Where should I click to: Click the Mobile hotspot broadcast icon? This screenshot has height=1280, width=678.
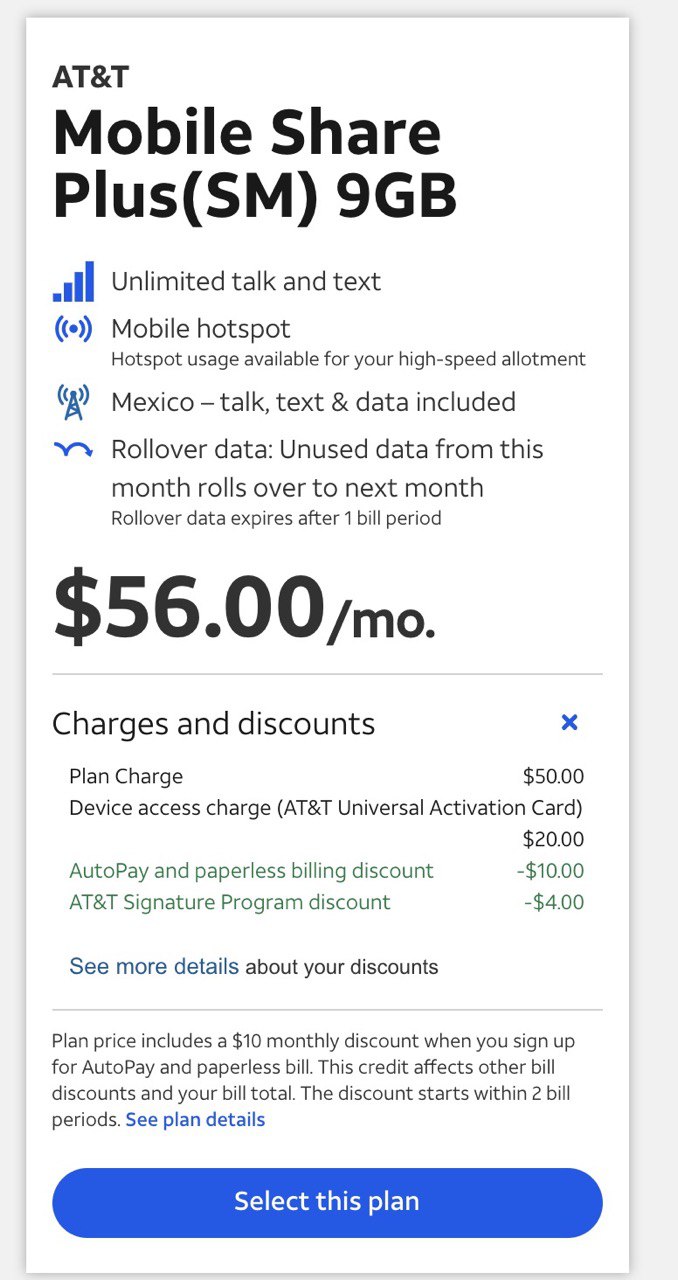(73, 329)
